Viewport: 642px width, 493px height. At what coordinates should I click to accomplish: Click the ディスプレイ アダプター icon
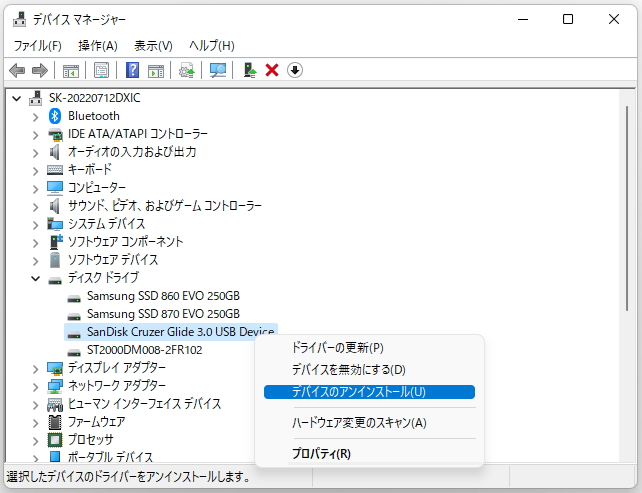coord(55,368)
